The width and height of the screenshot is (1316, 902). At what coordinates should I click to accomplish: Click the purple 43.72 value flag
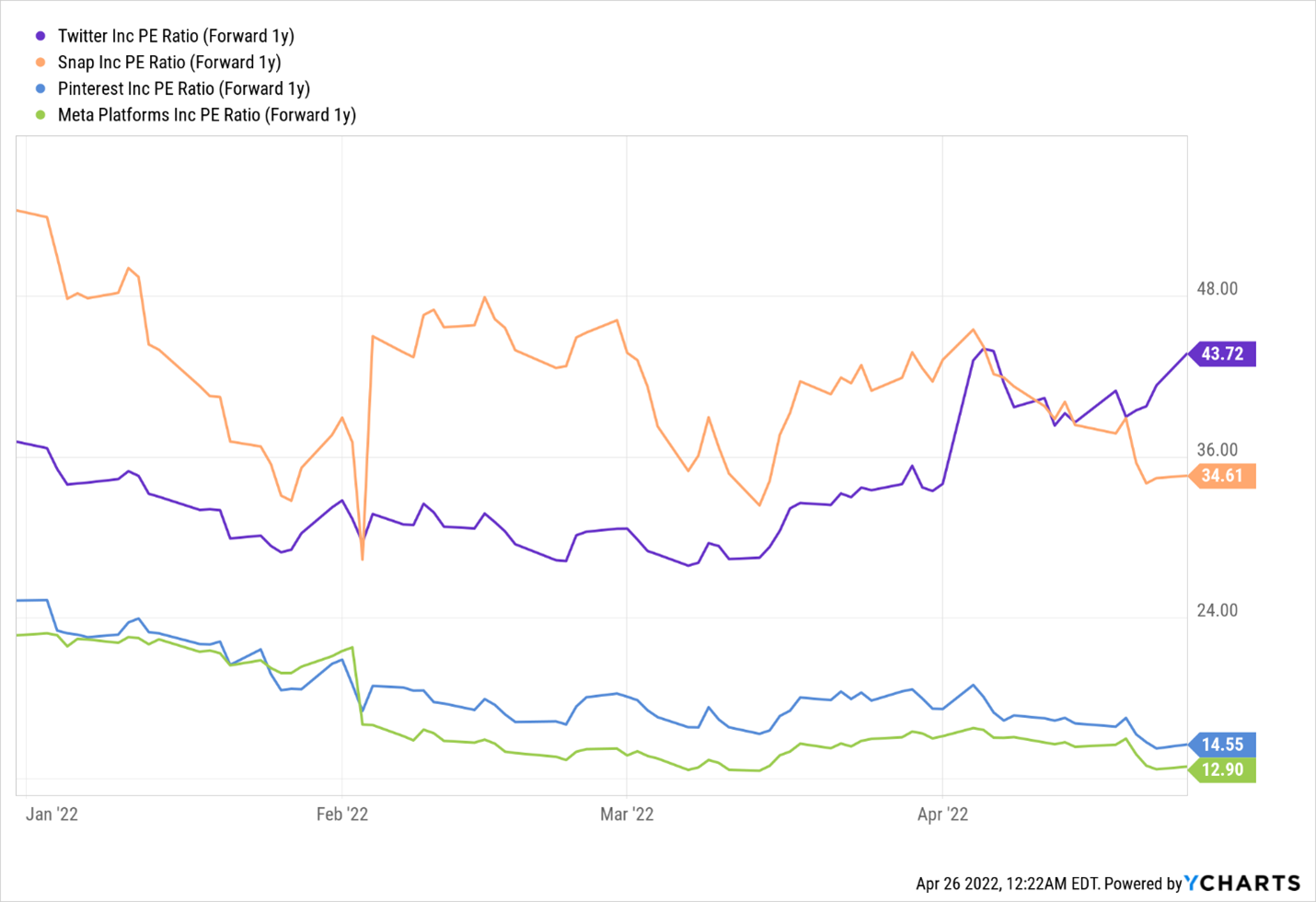(1223, 353)
